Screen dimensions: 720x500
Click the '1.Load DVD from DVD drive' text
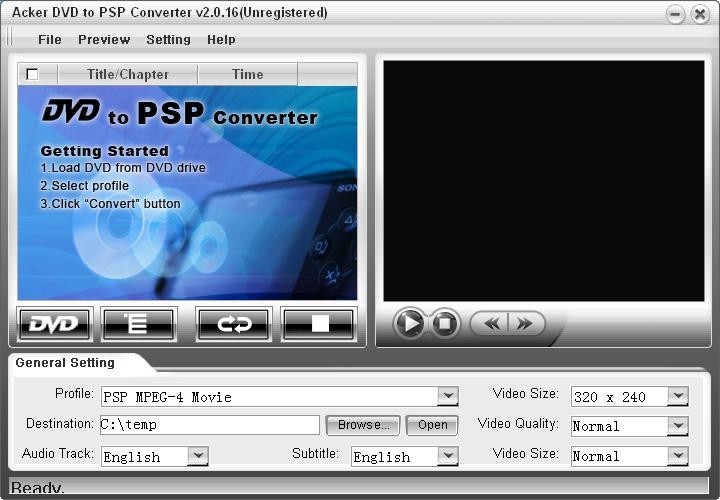pos(123,168)
